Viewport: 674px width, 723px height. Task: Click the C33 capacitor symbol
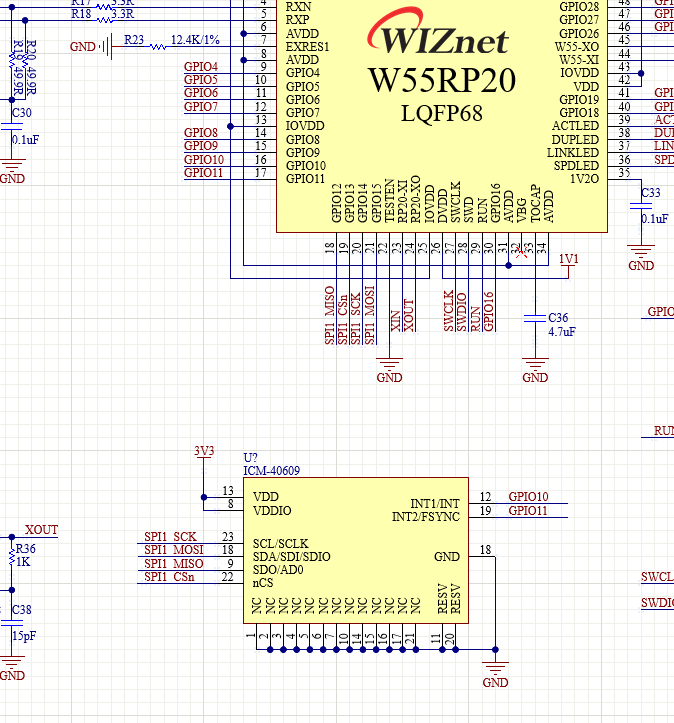641,206
